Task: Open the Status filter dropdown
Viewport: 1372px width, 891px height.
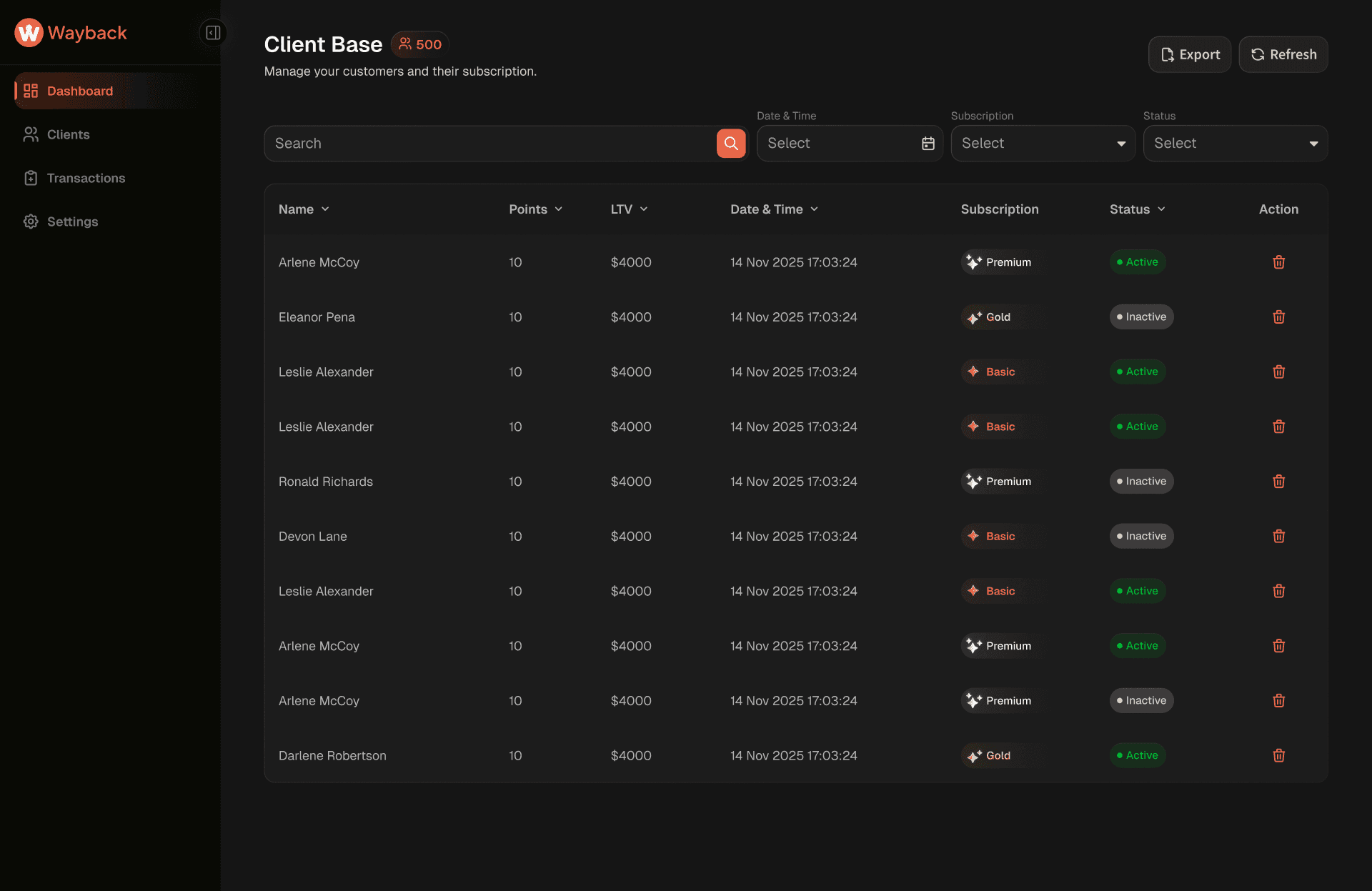Action: click(x=1235, y=144)
